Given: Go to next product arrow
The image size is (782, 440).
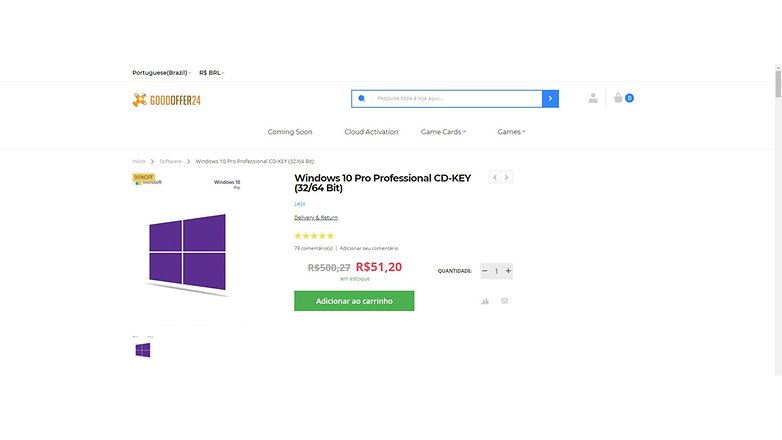Looking at the screenshot, I should coord(507,178).
